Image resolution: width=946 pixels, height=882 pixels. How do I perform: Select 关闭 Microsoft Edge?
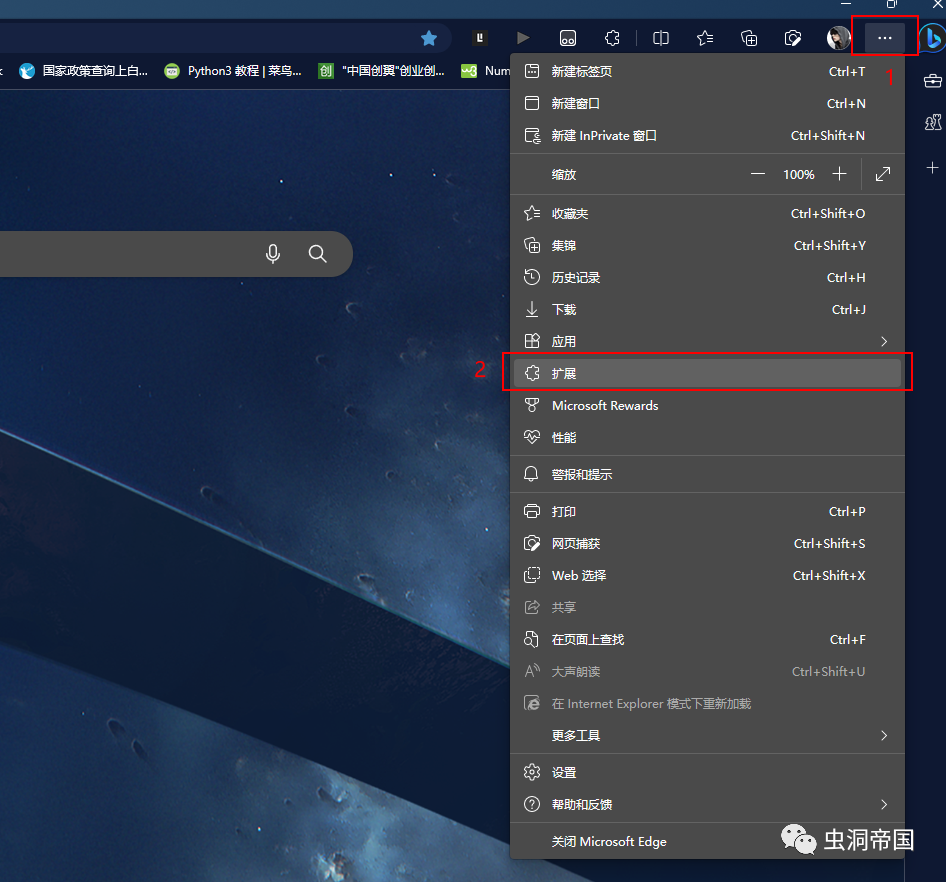click(x=707, y=842)
